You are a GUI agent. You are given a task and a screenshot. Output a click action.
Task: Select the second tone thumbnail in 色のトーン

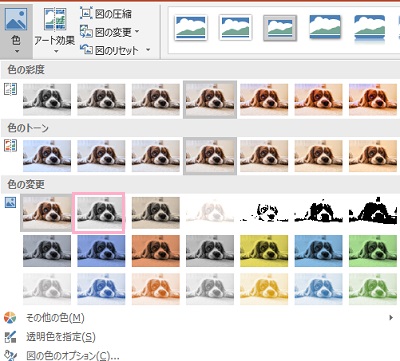(x=101, y=156)
